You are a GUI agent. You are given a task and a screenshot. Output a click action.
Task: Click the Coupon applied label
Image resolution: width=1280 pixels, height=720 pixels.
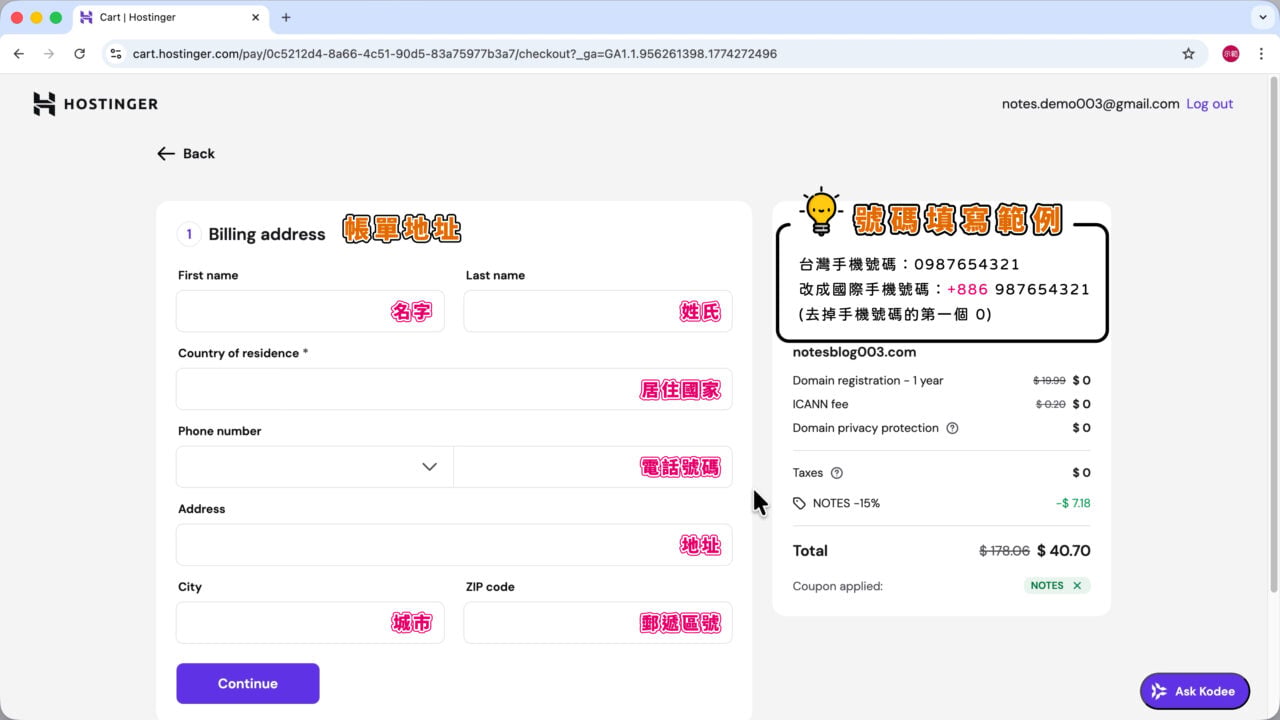click(x=837, y=586)
